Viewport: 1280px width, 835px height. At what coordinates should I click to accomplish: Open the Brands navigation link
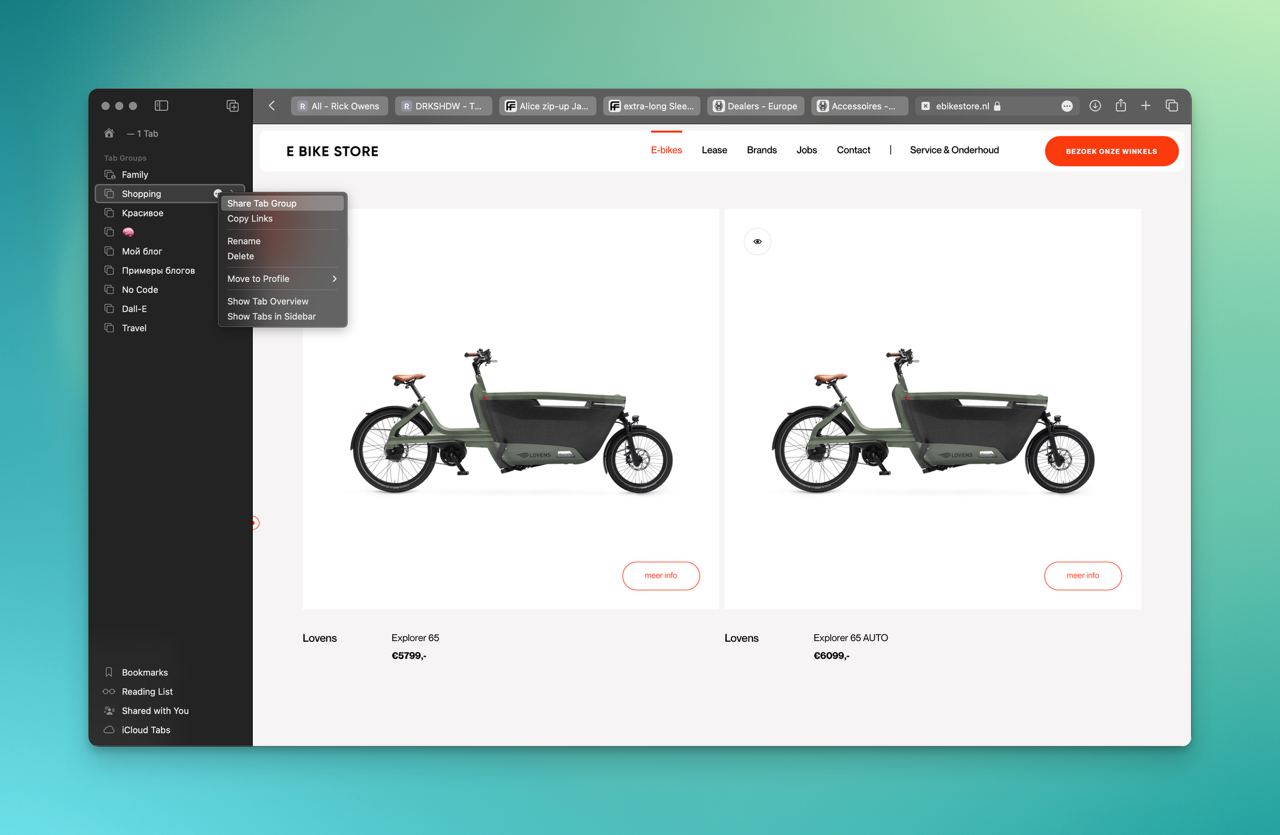tap(762, 150)
